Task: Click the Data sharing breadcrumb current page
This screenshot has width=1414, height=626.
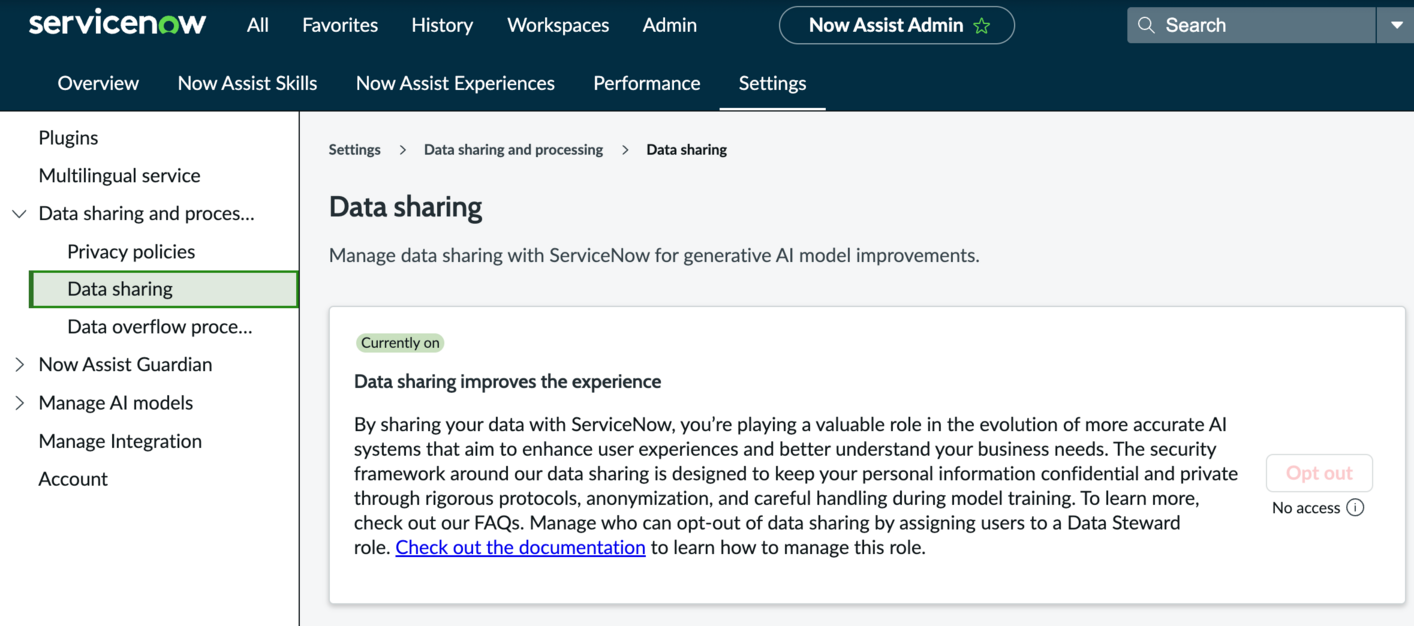Action: pos(686,149)
